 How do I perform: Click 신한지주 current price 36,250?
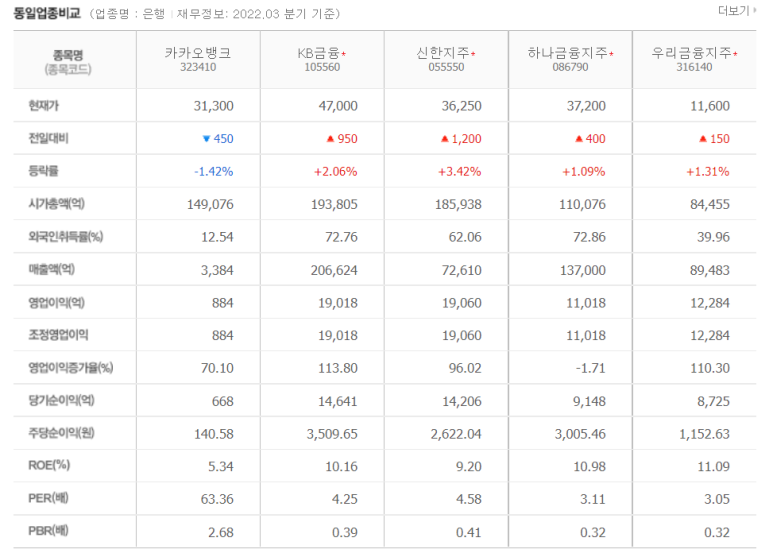pos(461,106)
